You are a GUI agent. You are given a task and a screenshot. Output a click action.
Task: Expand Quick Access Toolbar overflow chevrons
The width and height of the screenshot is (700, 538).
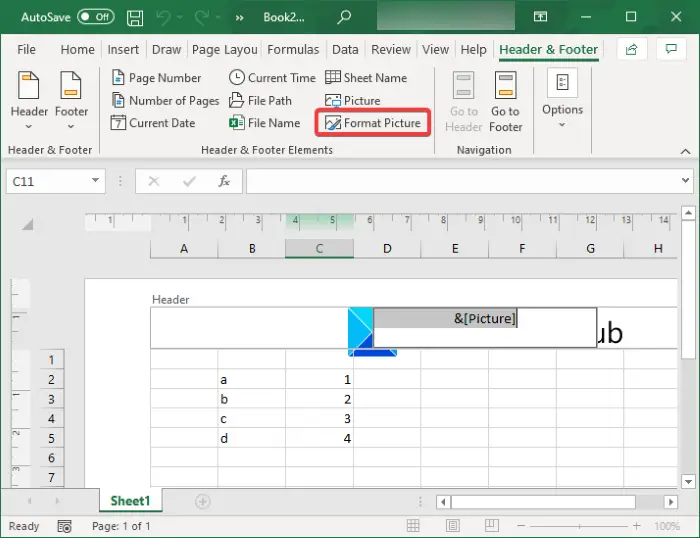pyautogui.click(x=240, y=17)
